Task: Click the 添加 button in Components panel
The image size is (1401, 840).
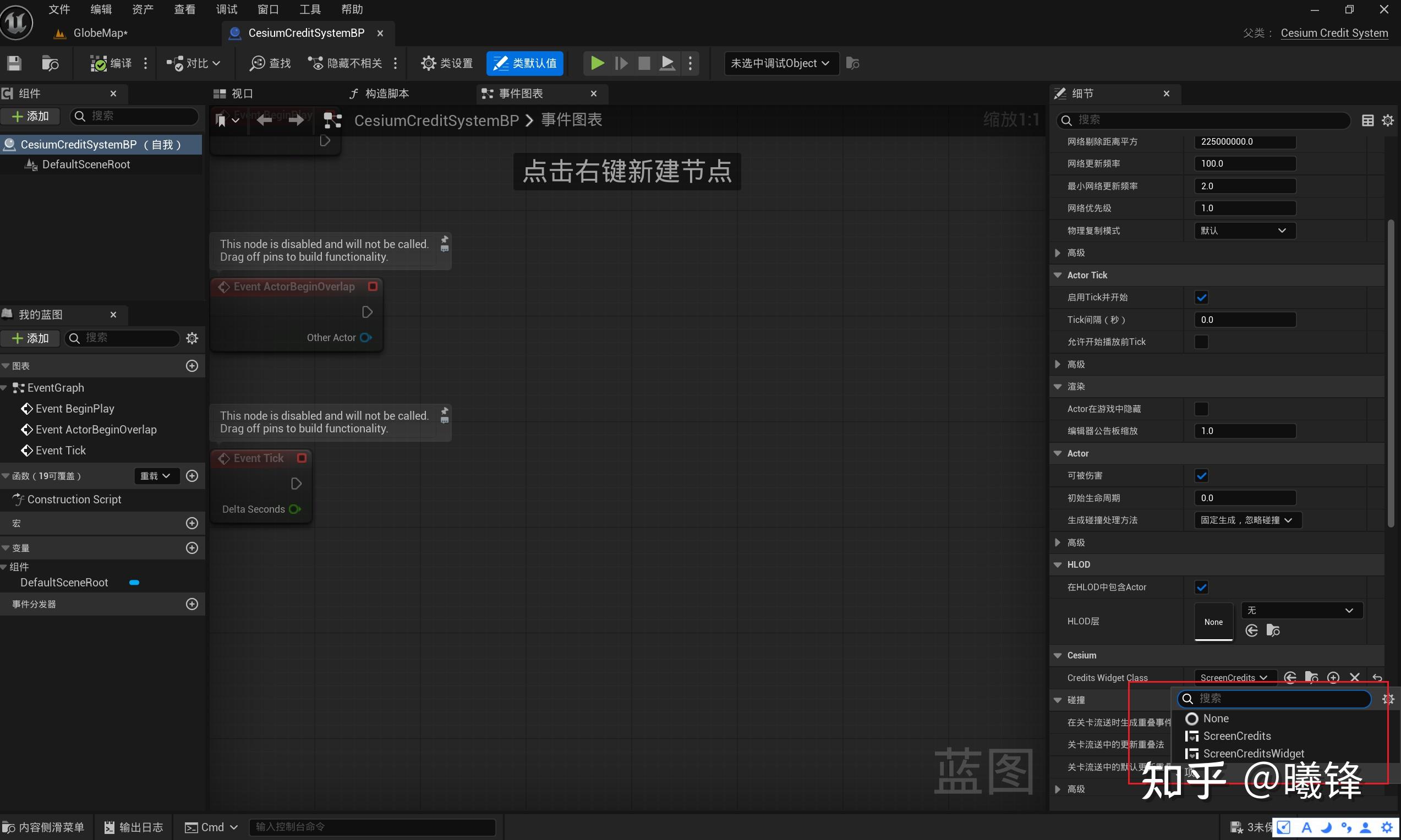Action: point(31,116)
